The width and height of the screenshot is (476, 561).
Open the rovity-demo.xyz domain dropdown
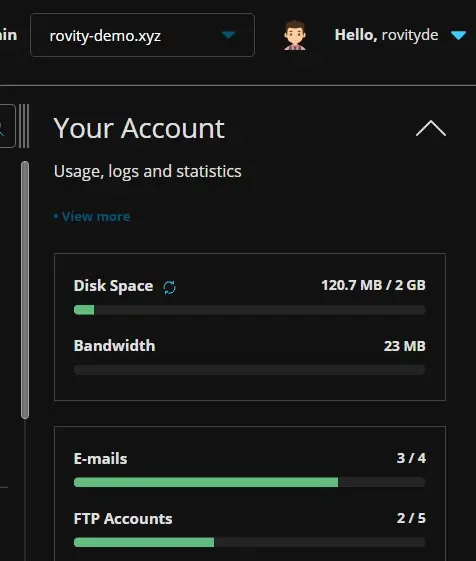(x=142, y=35)
